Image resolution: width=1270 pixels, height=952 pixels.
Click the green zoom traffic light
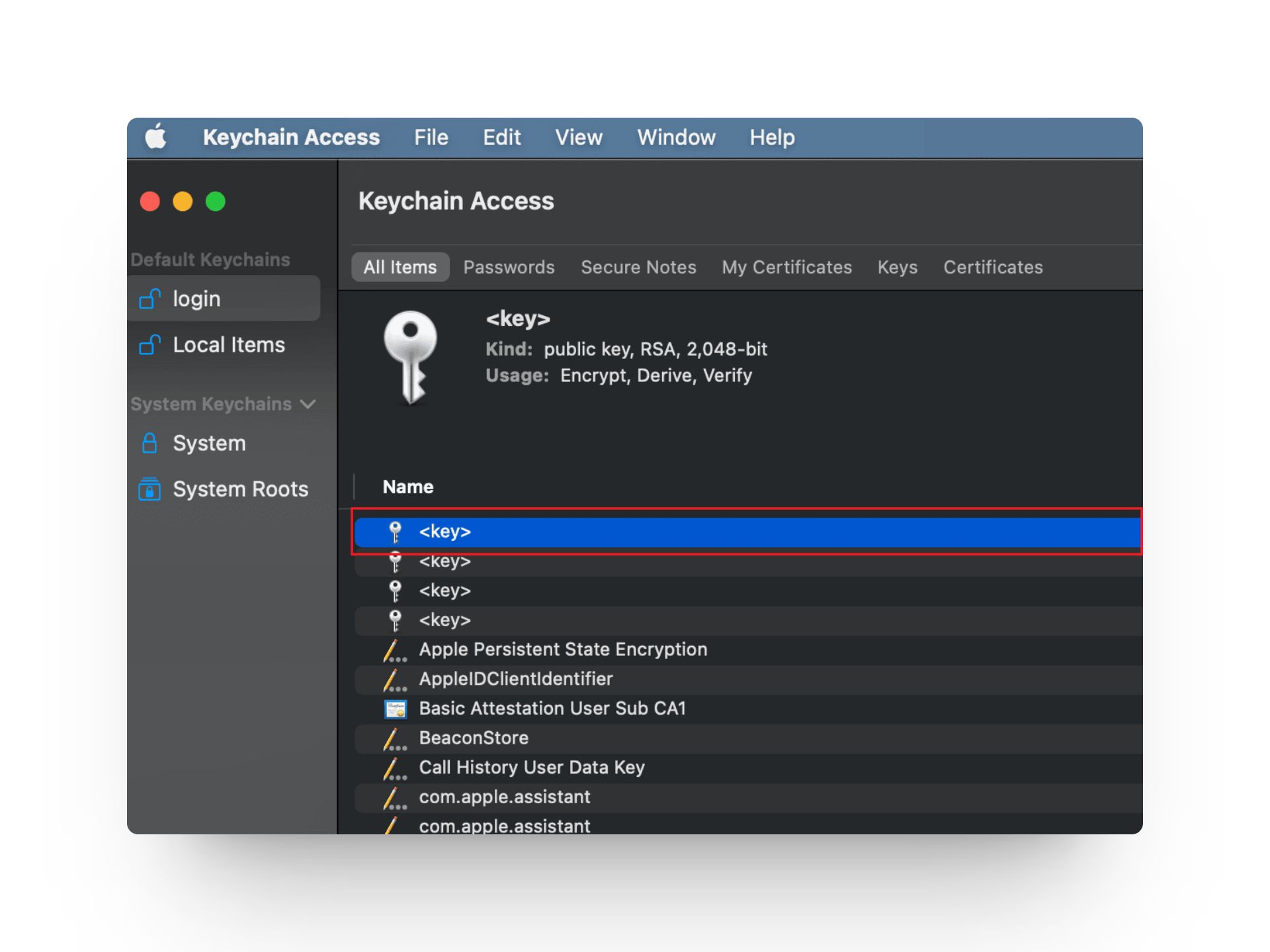(216, 202)
